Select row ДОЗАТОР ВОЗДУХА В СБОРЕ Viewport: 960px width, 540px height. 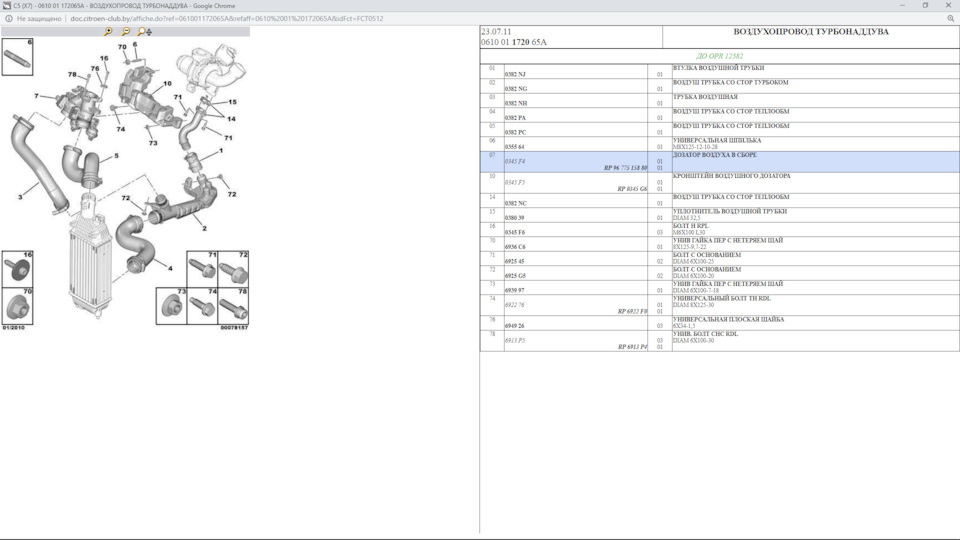719,162
